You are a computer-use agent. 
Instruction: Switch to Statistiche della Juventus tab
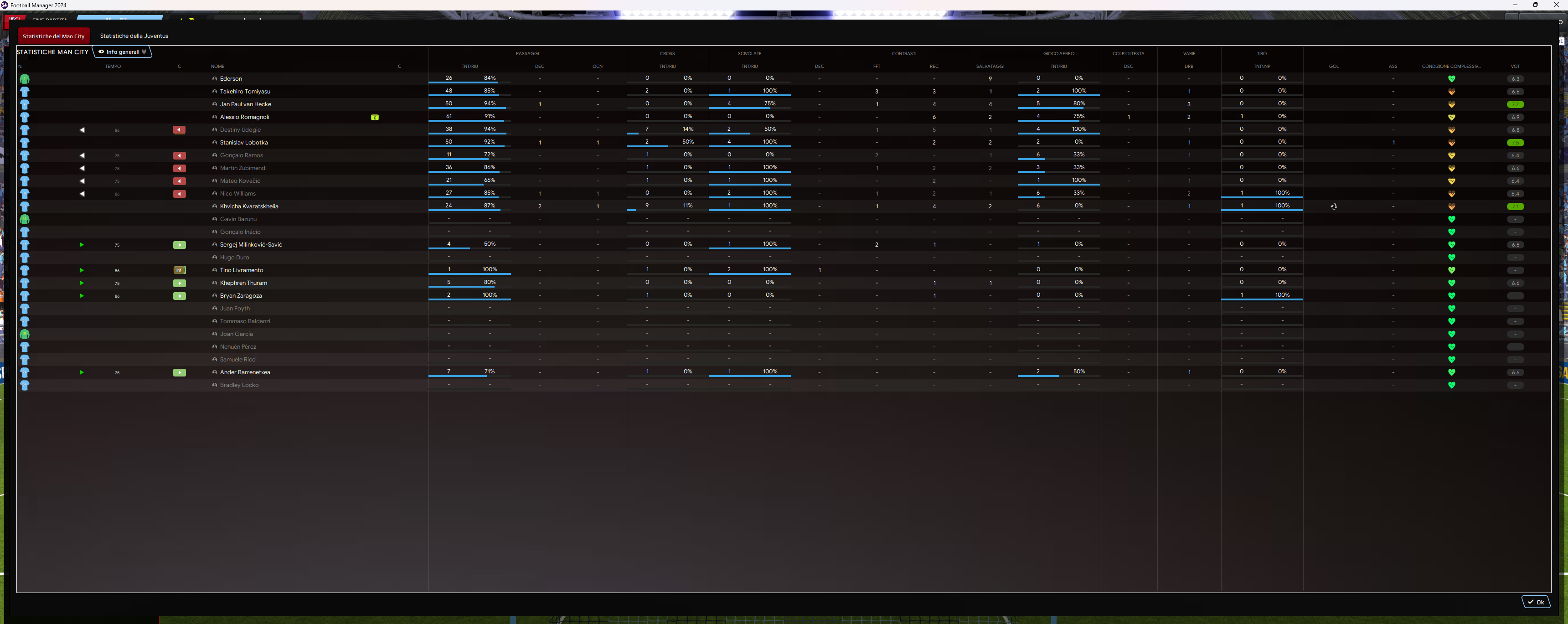[x=134, y=36]
